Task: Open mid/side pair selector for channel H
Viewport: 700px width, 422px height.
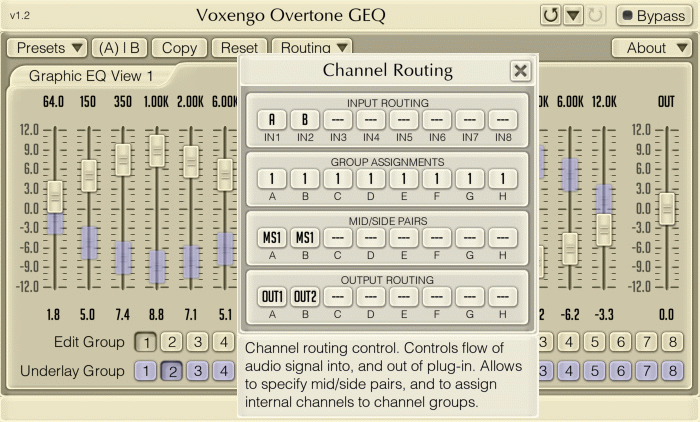Action: [x=503, y=238]
